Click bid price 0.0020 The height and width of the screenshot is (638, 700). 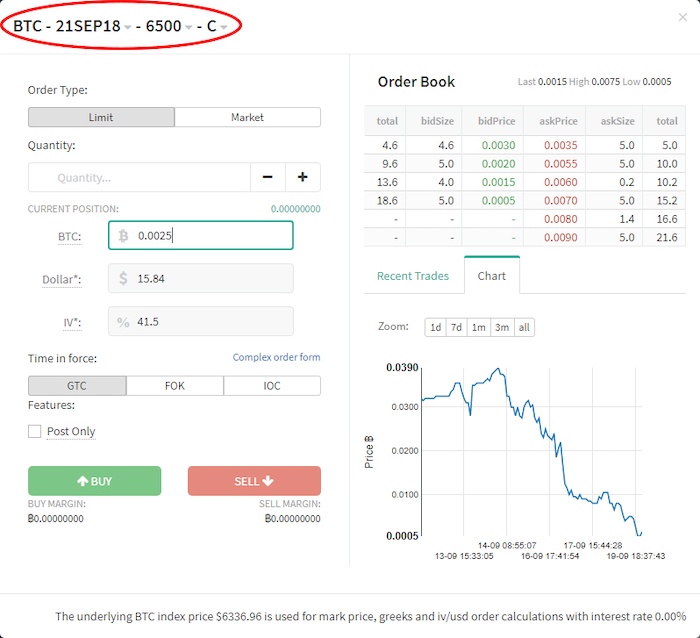(x=498, y=164)
